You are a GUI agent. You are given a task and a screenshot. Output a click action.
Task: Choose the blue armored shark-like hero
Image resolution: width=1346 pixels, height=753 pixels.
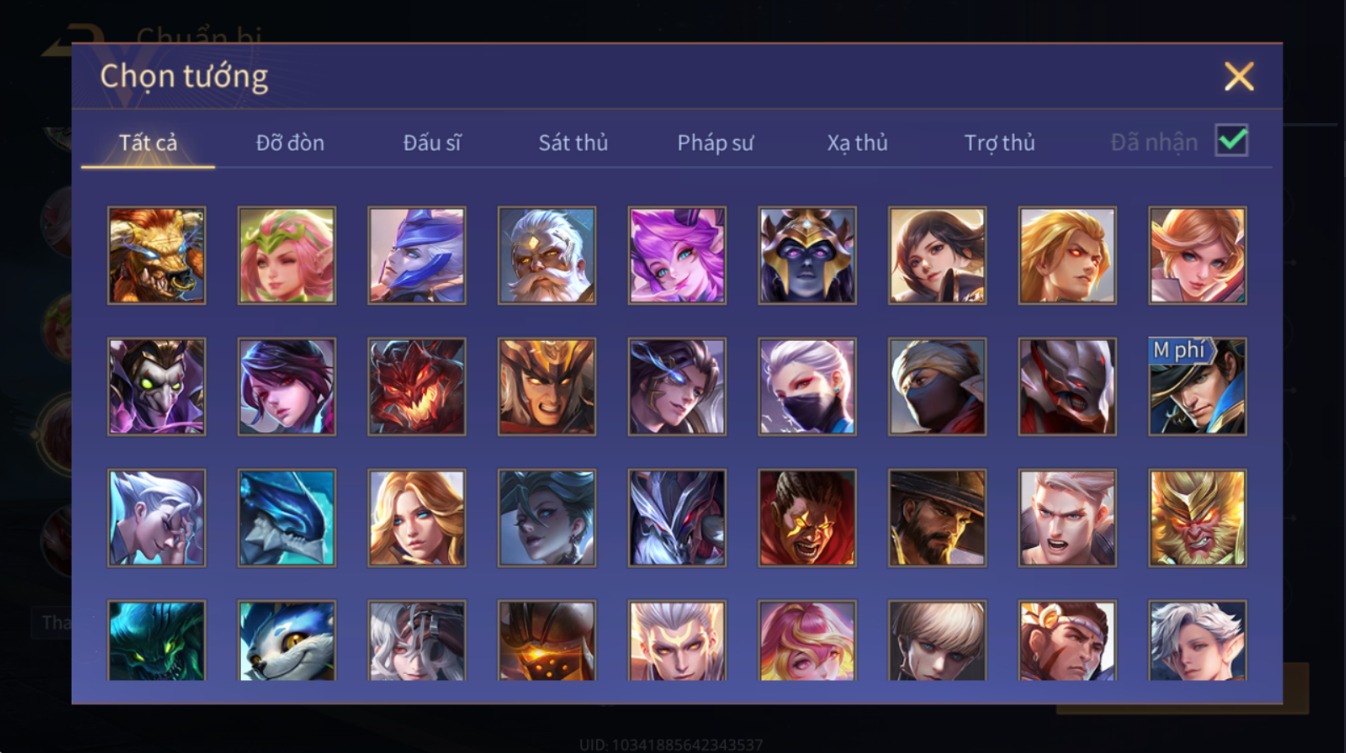click(287, 518)
